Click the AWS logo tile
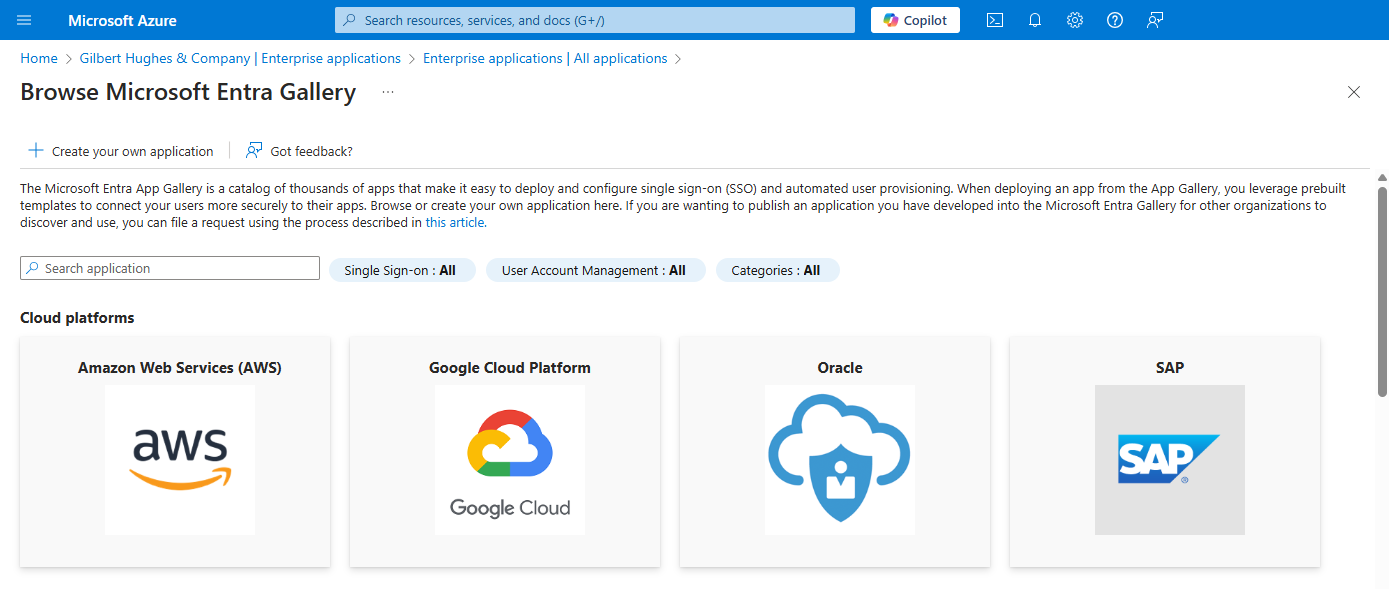The image size is (1389, 589). click(x=180, y=459)
